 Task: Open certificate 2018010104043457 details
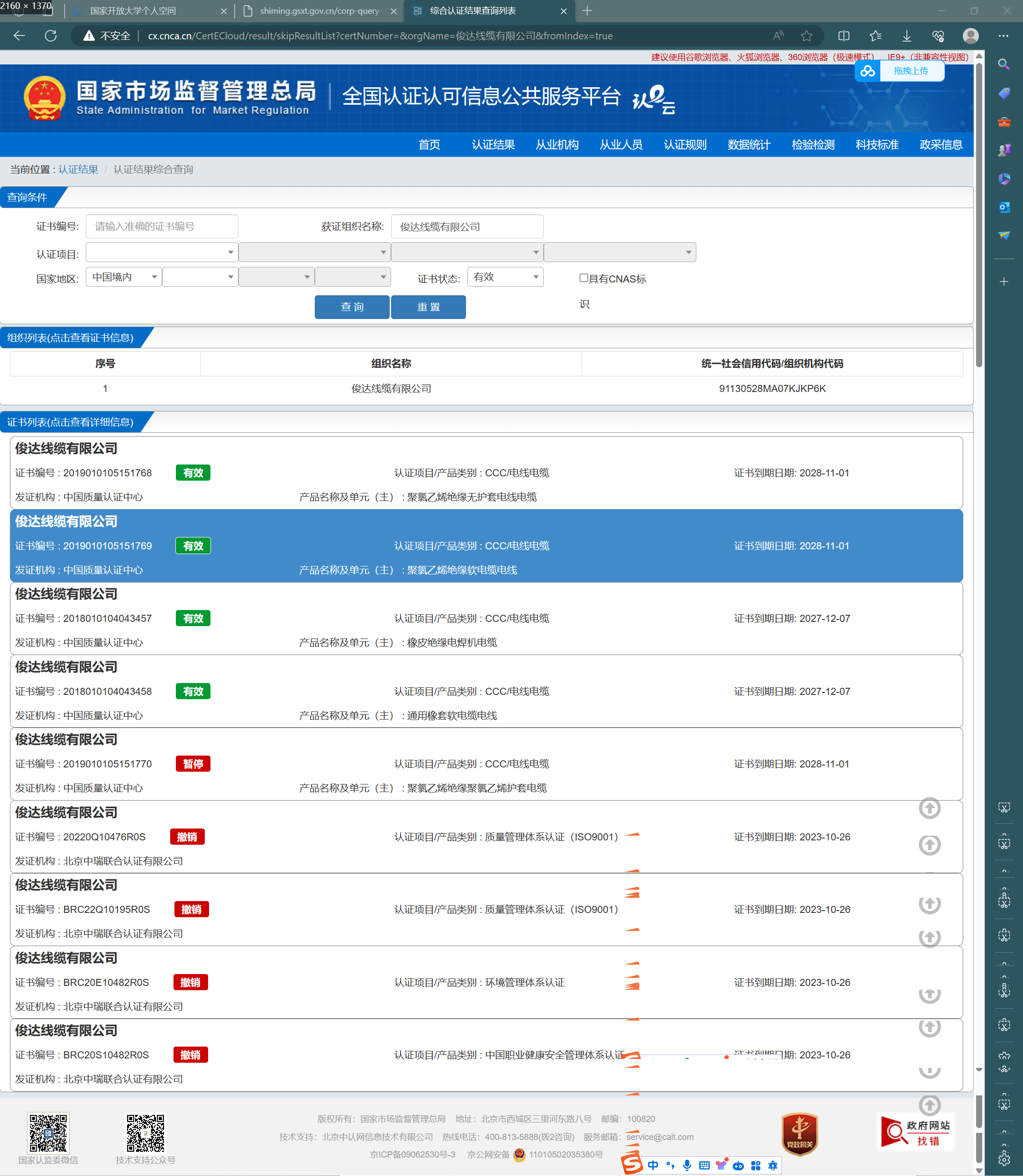tap(486, 618)
